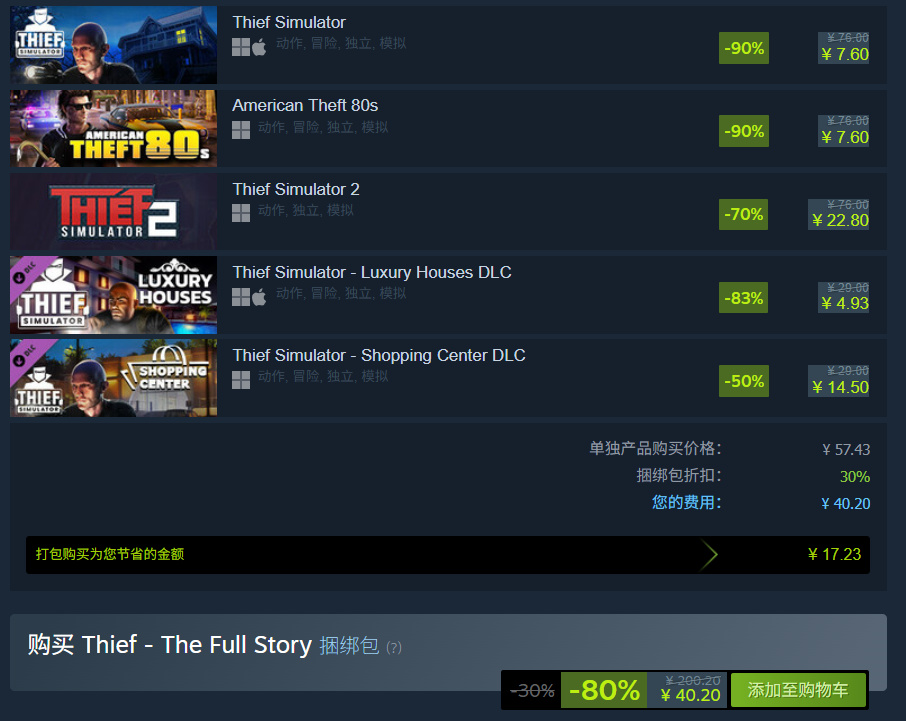Open the Thief Simulator 2 title link
The width and height of the screenshot is (906, 721).
(296, 189)
